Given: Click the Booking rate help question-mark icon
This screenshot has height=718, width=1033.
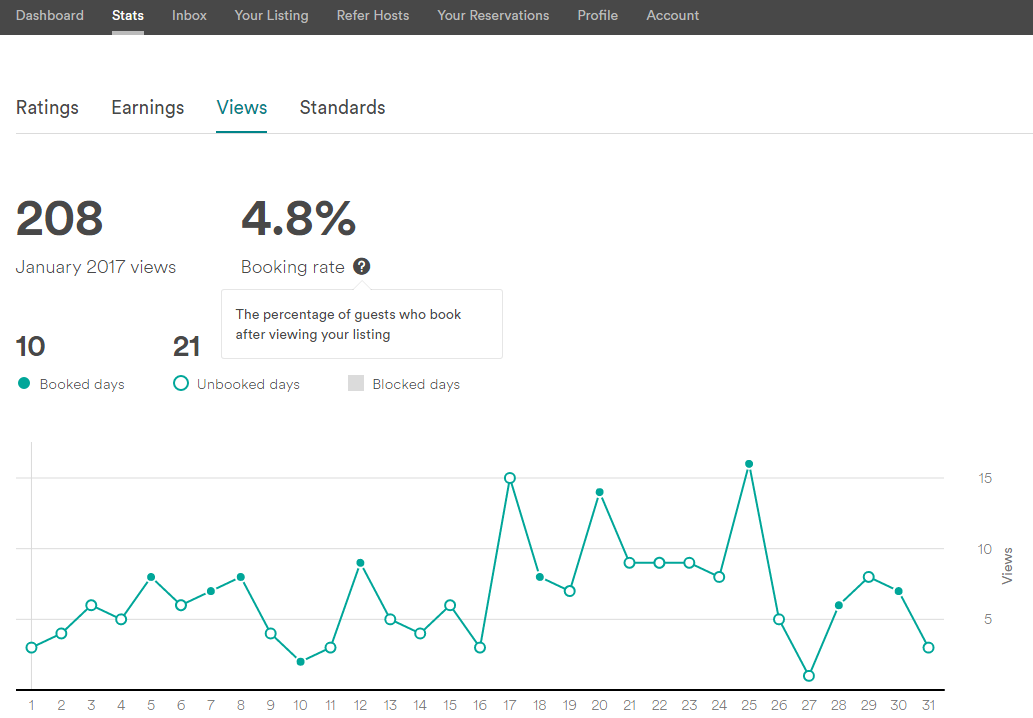Looking at the screenshot, I should point(362,267).
